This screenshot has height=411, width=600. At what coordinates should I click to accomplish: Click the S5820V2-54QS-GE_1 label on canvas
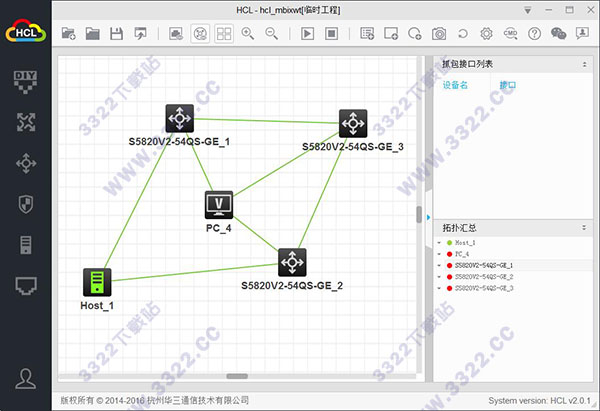179,142
